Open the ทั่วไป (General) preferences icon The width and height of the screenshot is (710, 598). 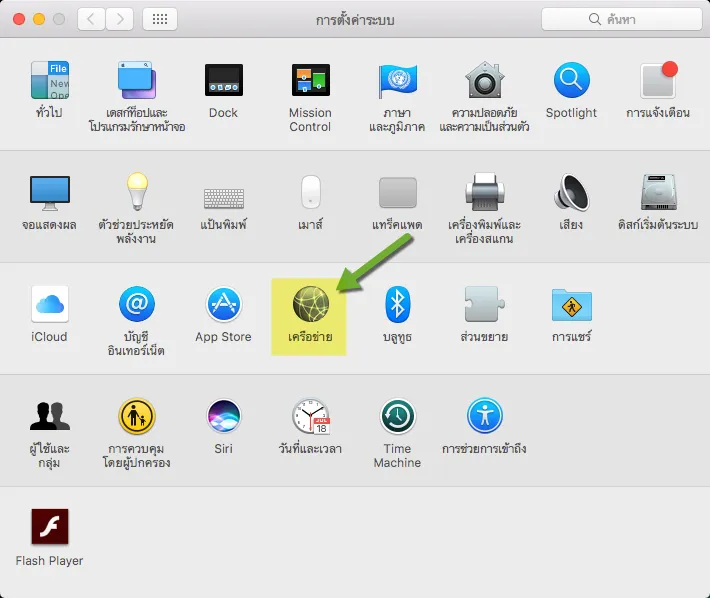point(49,80)
